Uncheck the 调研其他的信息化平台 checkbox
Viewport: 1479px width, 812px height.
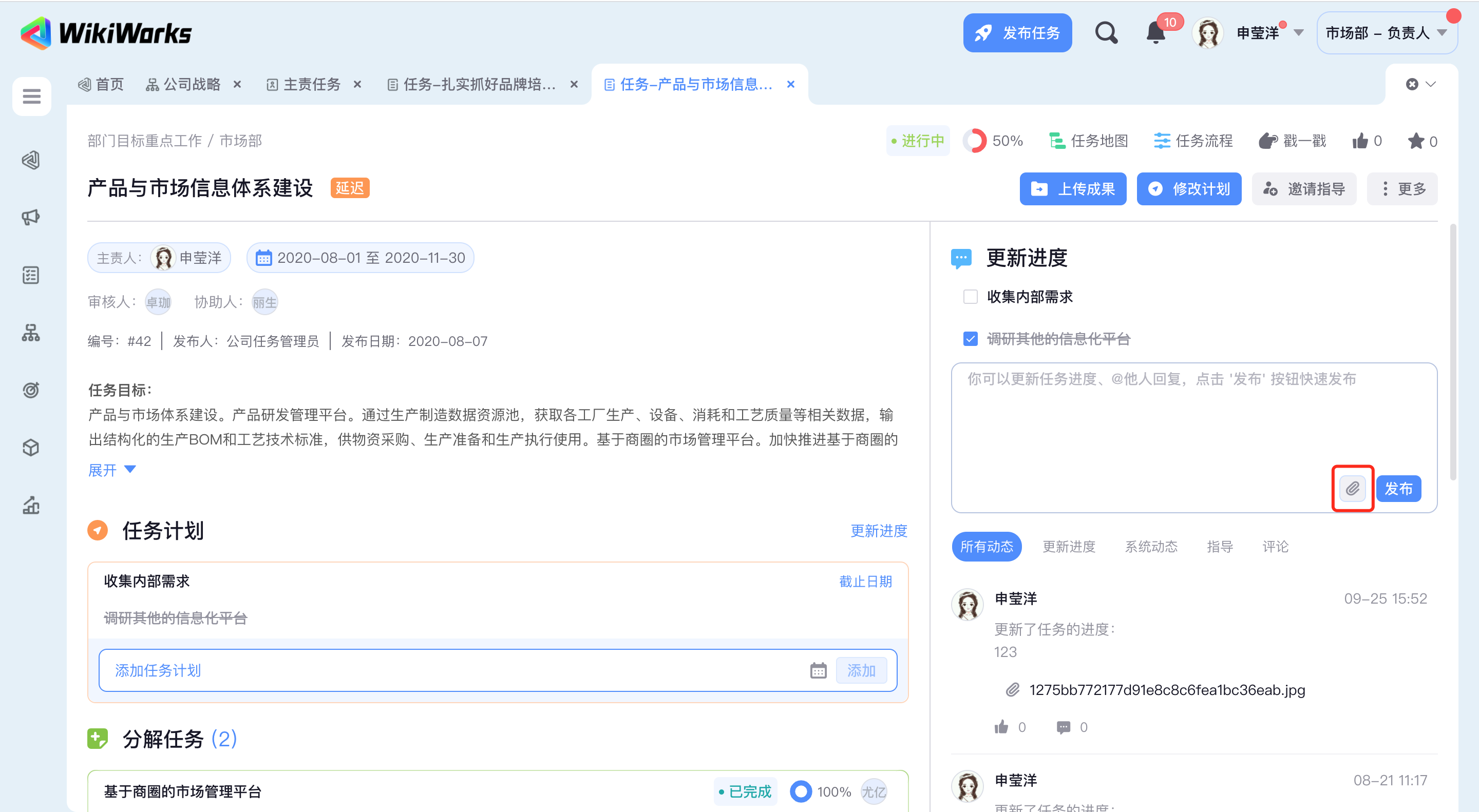point(970,339)
